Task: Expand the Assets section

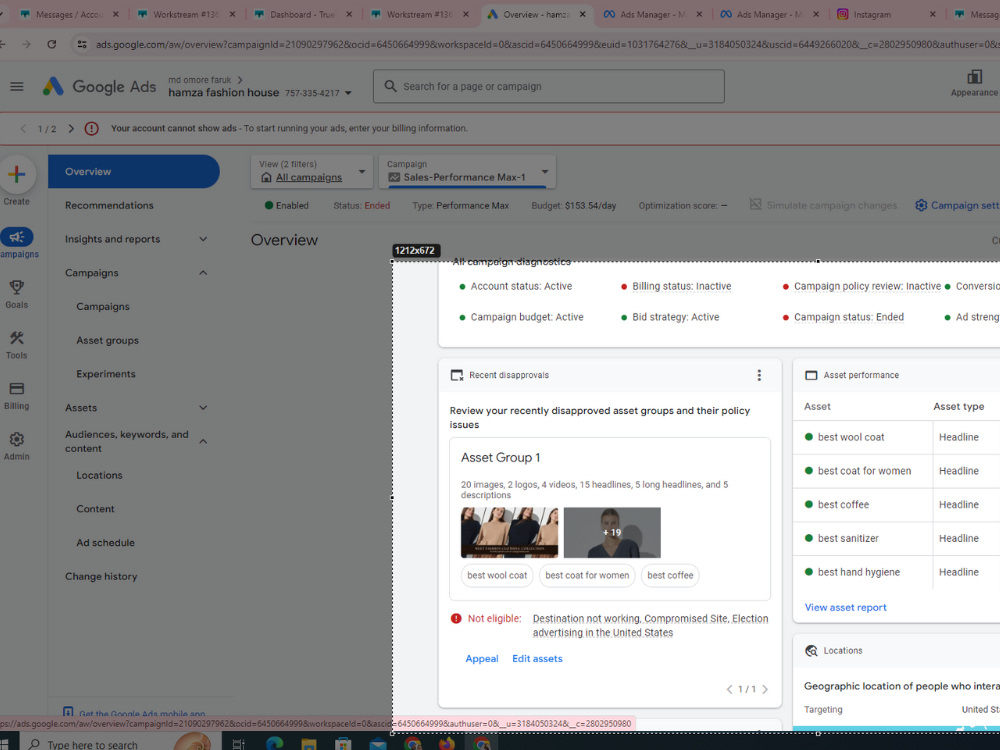Action: (203, 408)
